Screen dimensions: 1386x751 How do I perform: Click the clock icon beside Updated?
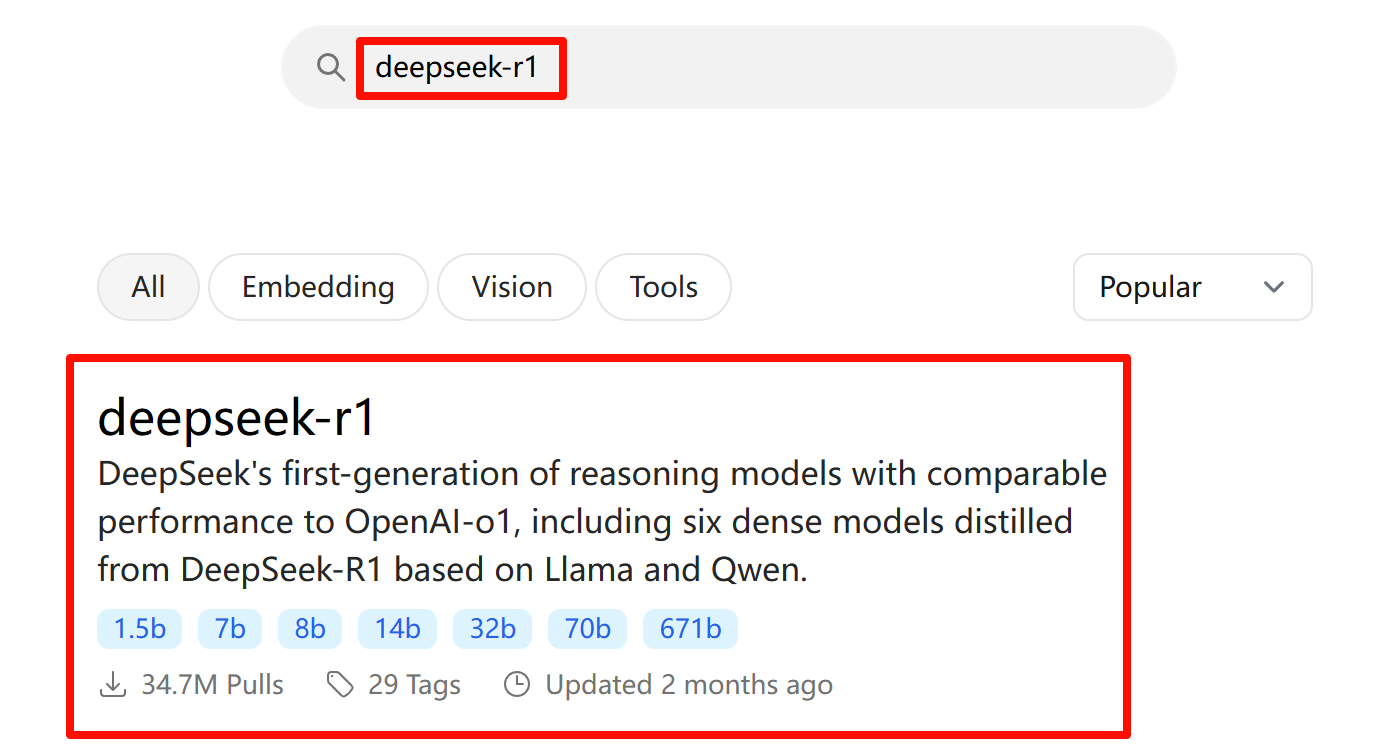(516, 685)
